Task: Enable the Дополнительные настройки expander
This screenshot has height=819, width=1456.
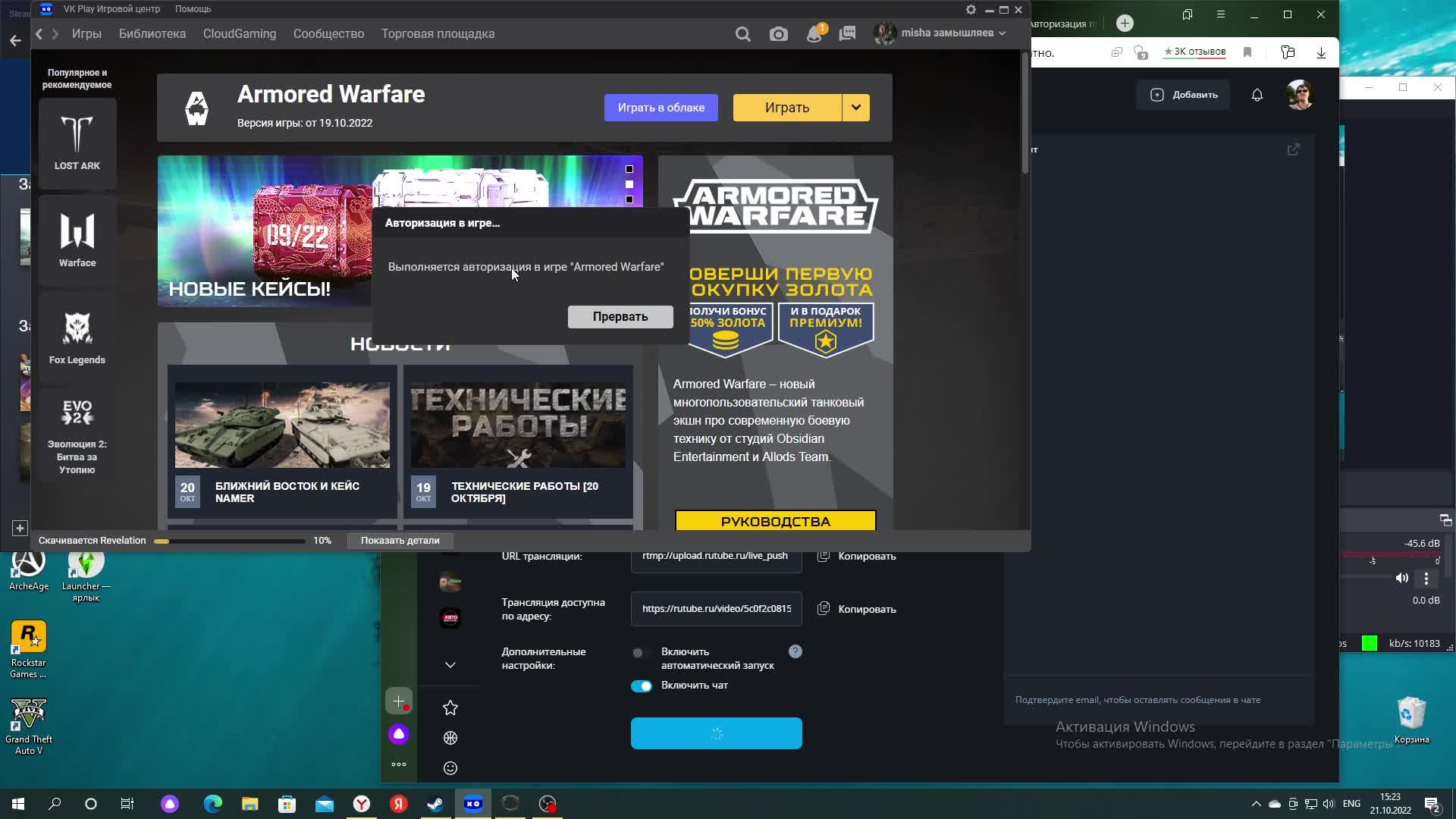Action: coord(449,664)
